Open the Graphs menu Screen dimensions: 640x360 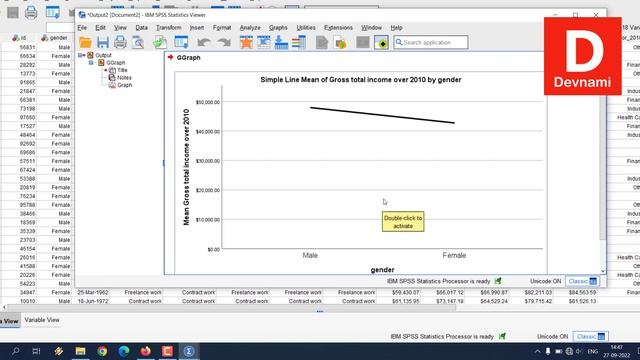click(x=278, y=28)
